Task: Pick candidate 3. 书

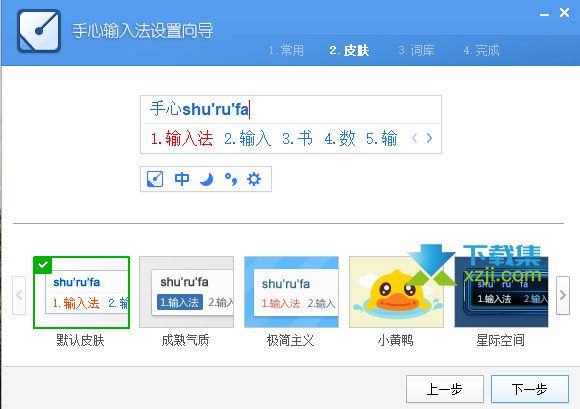Action: pos(297,139)
